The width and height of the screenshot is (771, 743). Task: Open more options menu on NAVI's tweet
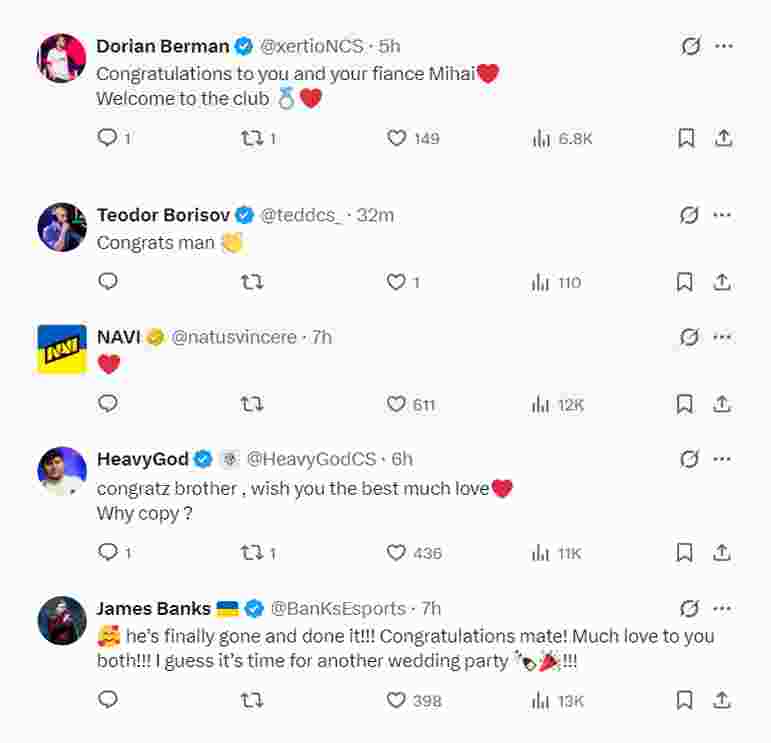[x=723, y=337]
